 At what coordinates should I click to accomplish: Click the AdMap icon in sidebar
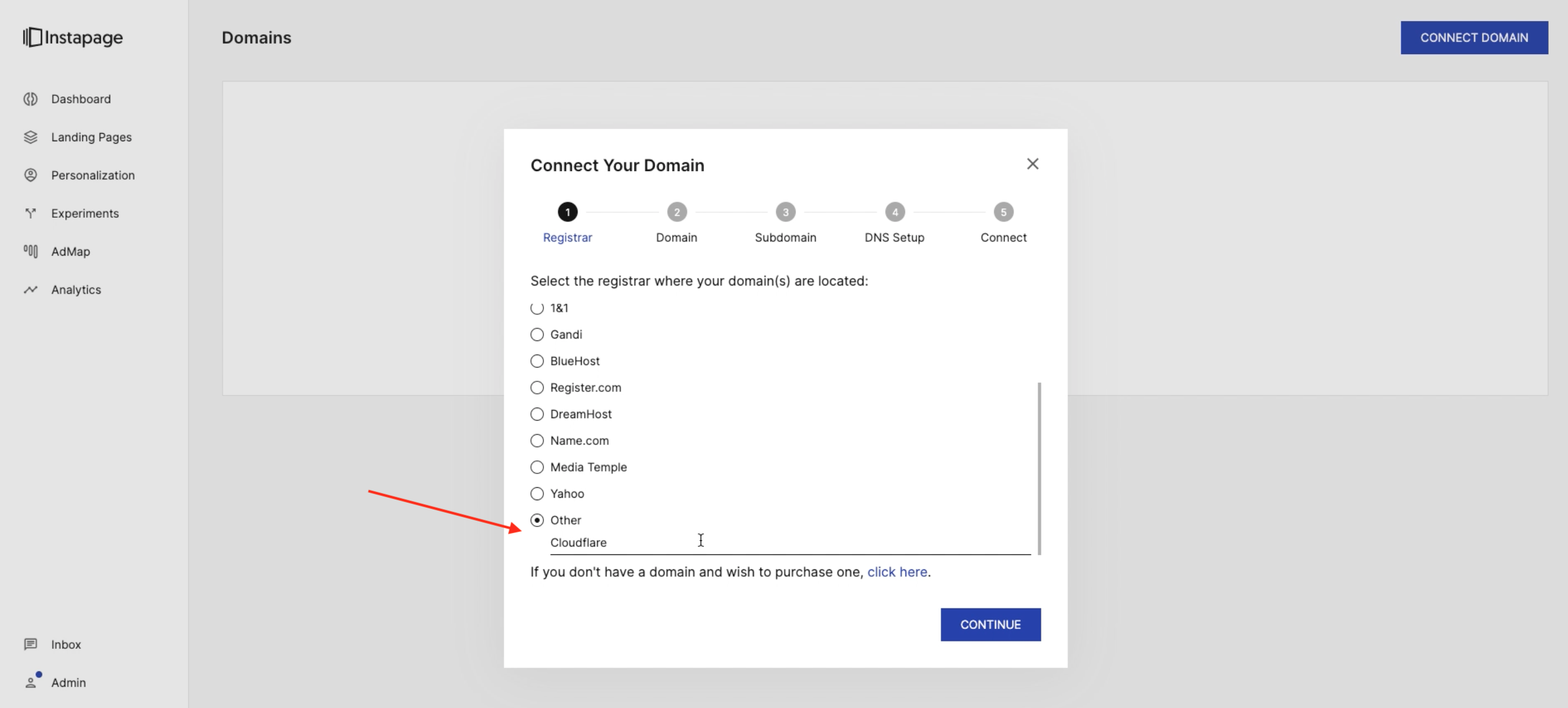30,251
